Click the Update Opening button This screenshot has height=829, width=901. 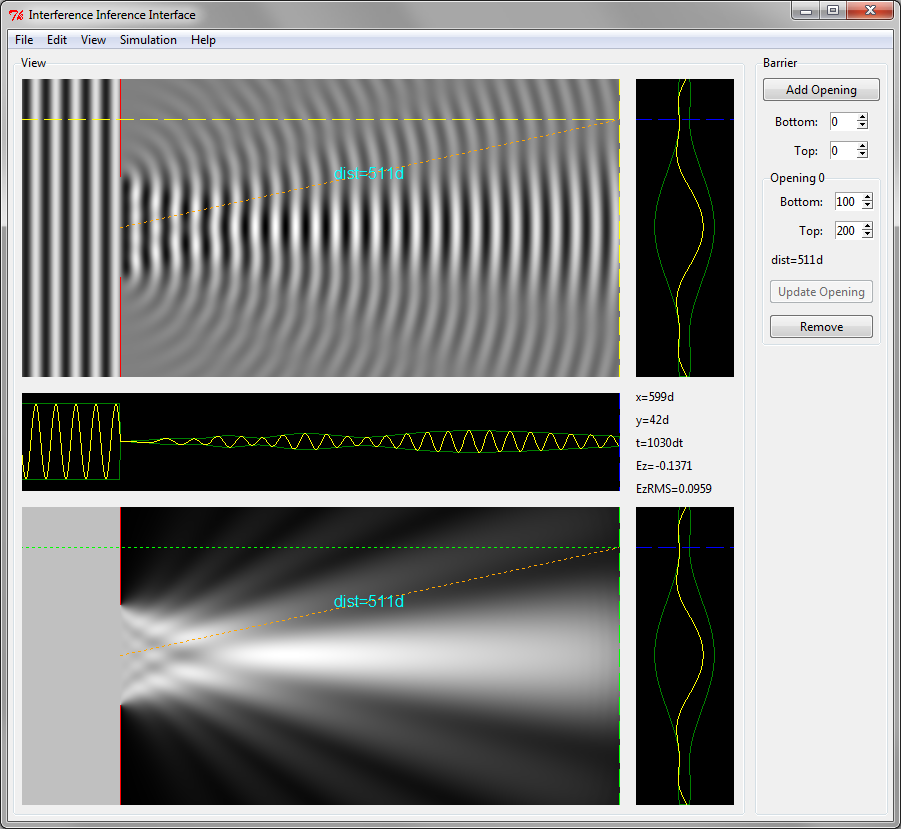821,292
